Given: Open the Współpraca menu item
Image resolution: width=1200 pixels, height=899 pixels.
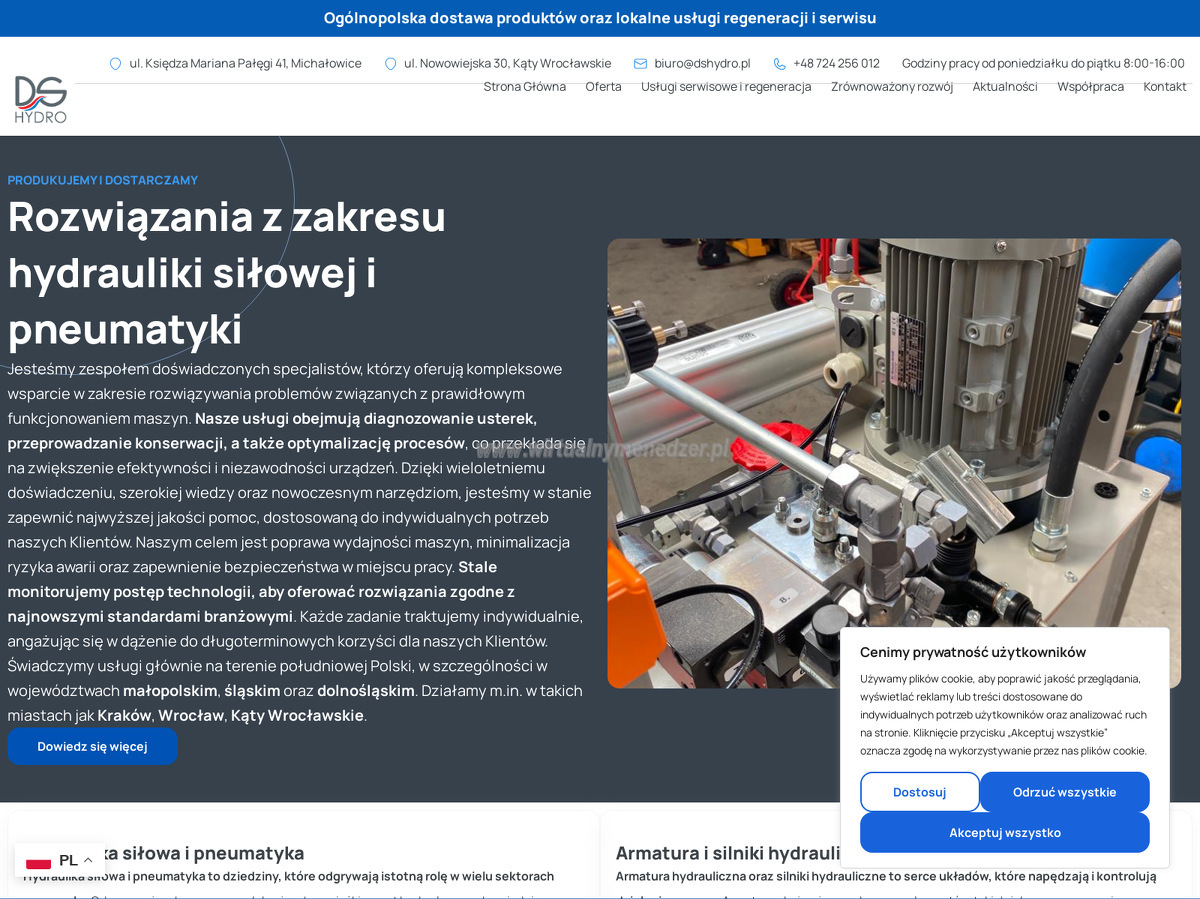Looking at the screenshot, I should point(1090,87).
